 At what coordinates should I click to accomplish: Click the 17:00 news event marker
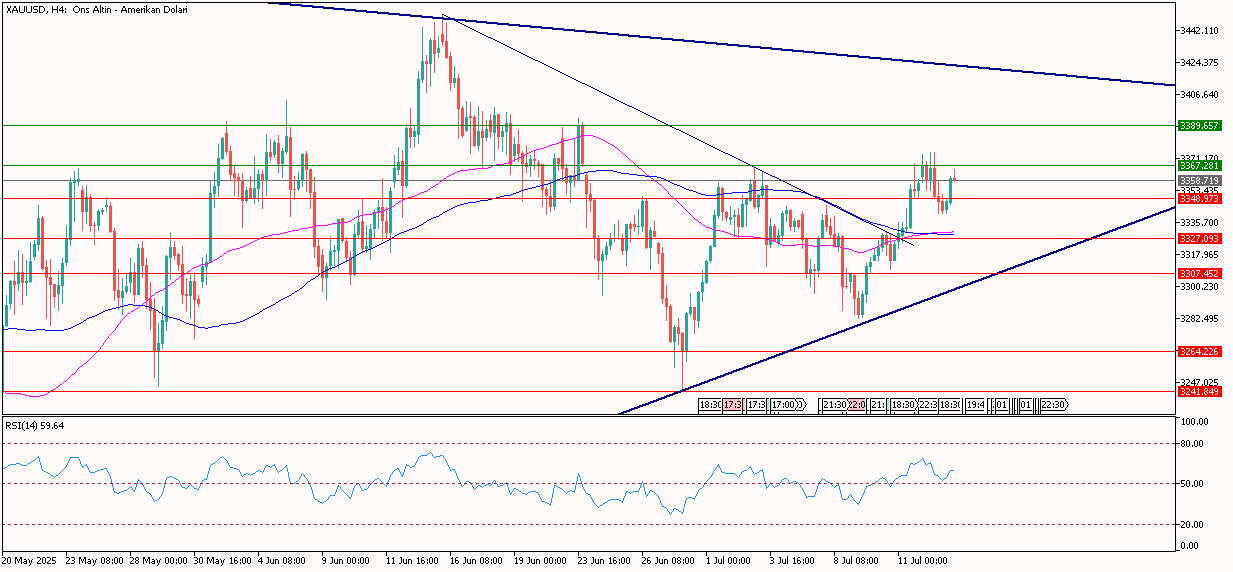[x=783, y=405]
